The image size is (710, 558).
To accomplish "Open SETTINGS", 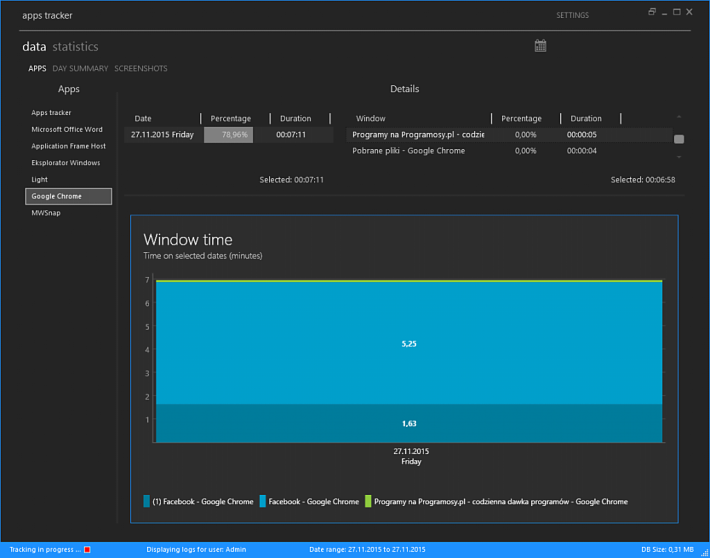I will [572, 15].
